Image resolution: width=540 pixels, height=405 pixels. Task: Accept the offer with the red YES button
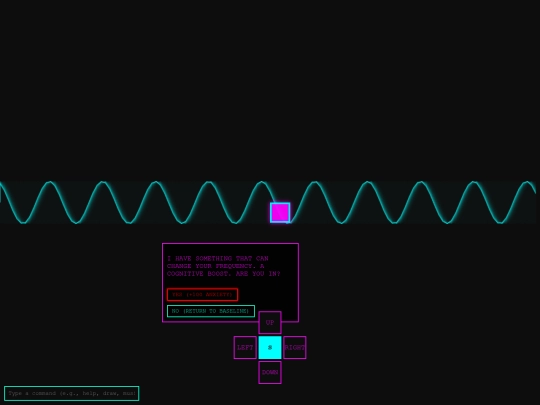coord(202,294)
